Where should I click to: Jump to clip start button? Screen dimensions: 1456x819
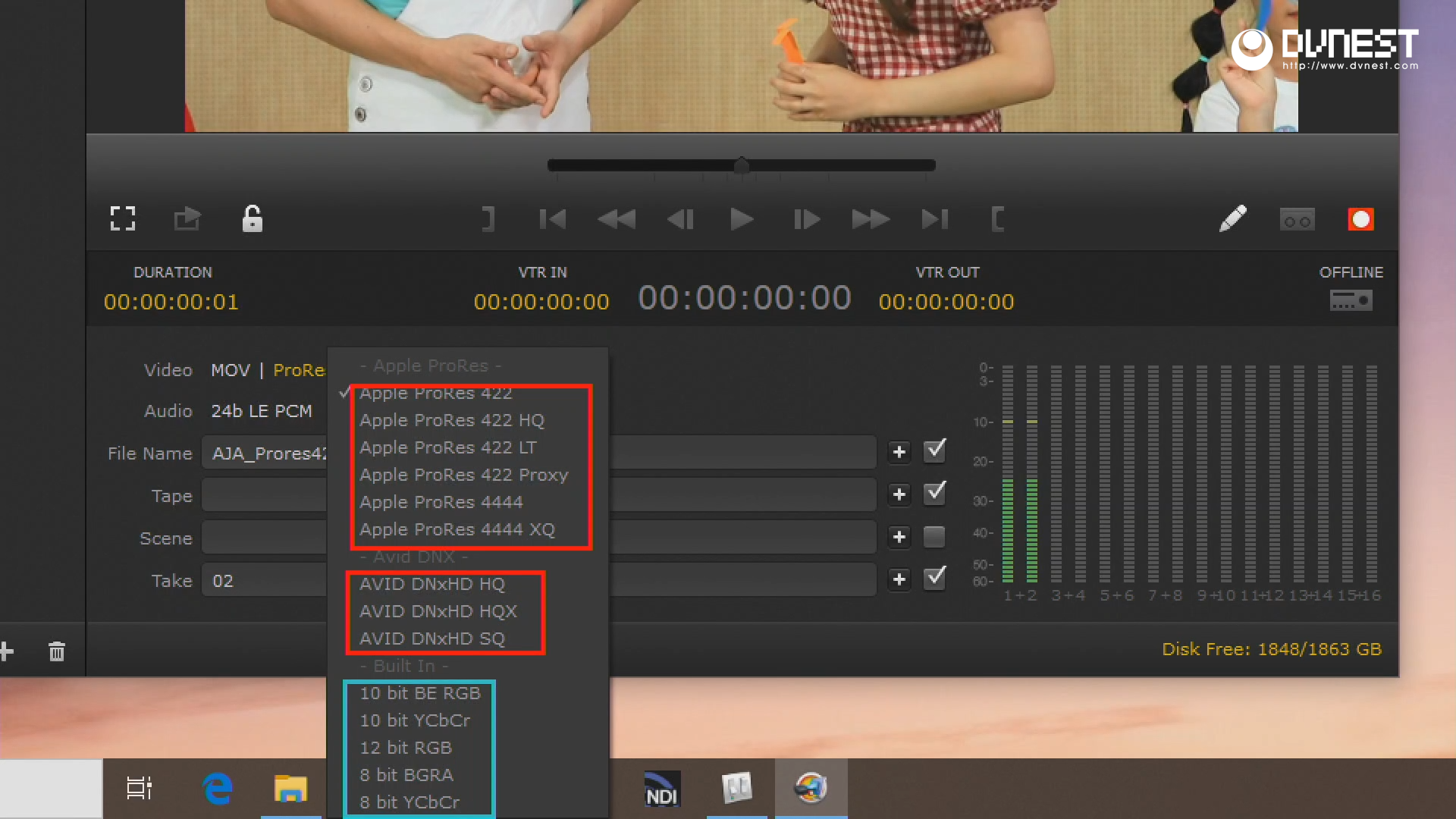click(552, 220)
